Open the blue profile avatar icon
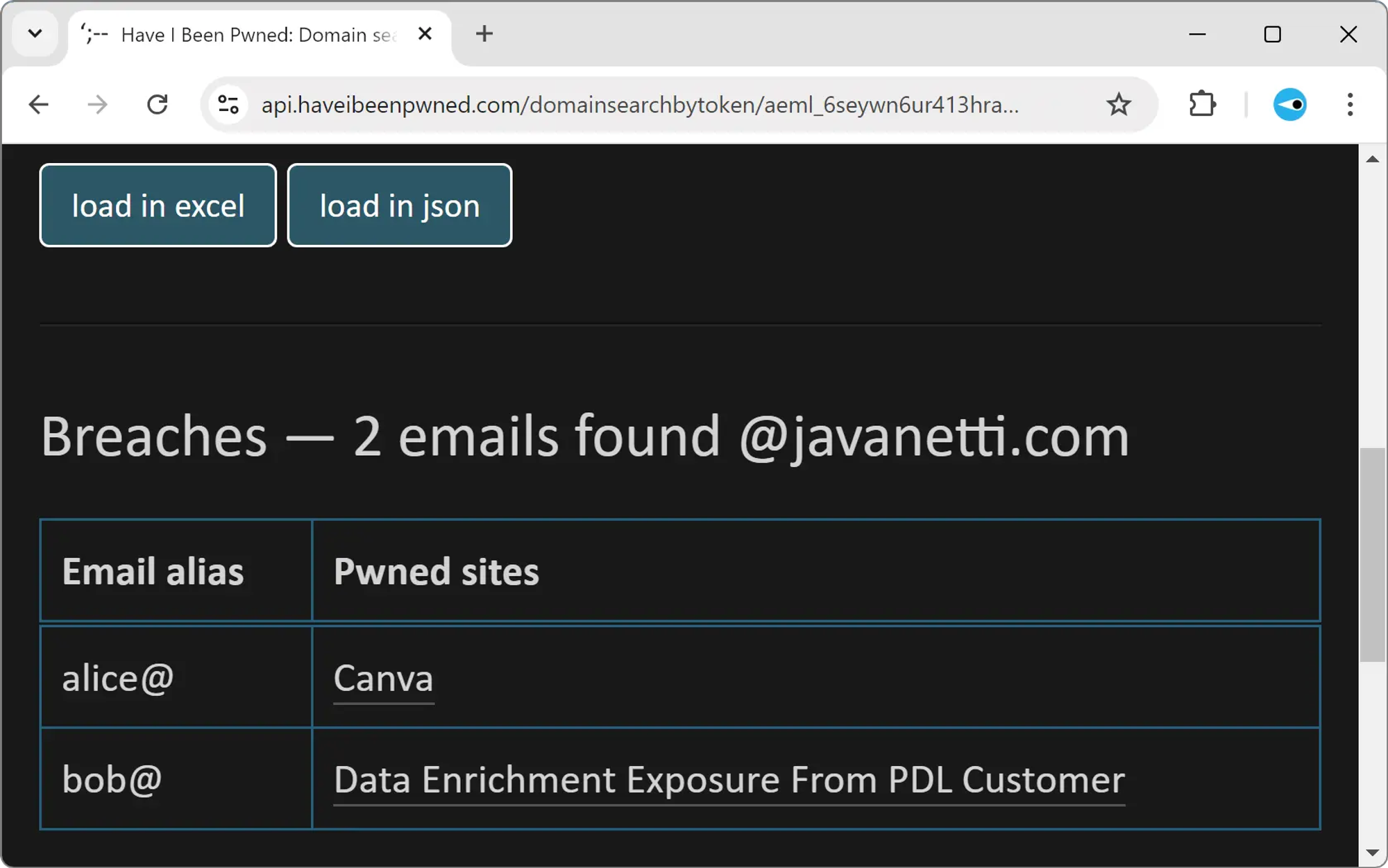The height and width of the screenshot is (868, 1388). click(x=1289, y=105)
